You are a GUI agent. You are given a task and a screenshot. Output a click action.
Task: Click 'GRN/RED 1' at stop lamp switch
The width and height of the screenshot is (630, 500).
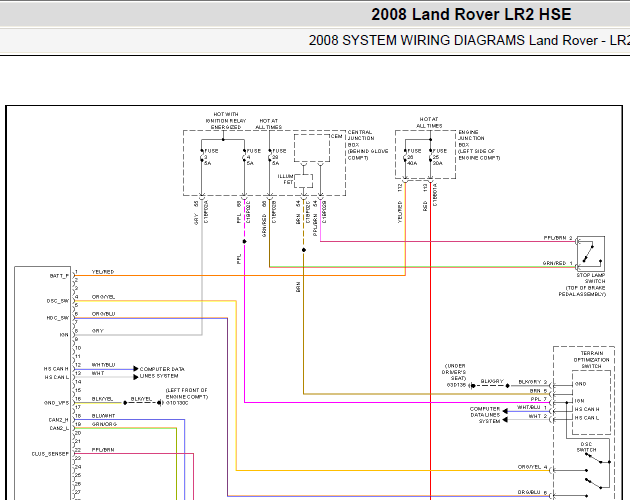(557, 263)
